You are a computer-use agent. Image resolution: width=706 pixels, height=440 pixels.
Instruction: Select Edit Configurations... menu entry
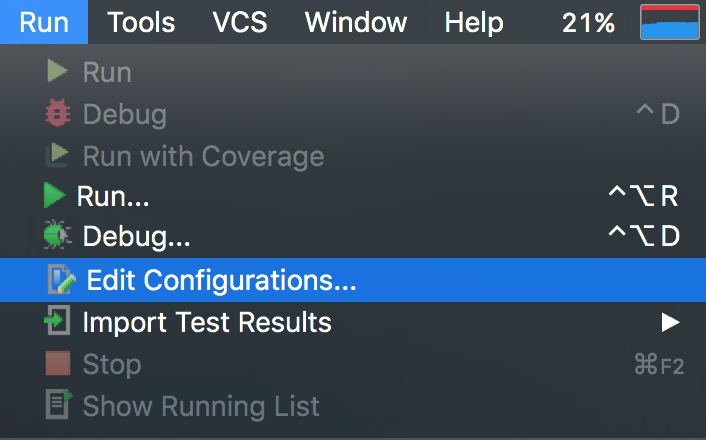[221, 280]
